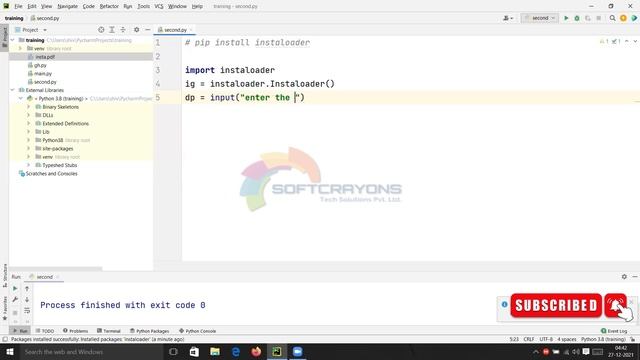The height and width of the screenshot is (360, 640).
Task: Click the 'second' run tab in Run panel
Action: [x=44, y=277]
